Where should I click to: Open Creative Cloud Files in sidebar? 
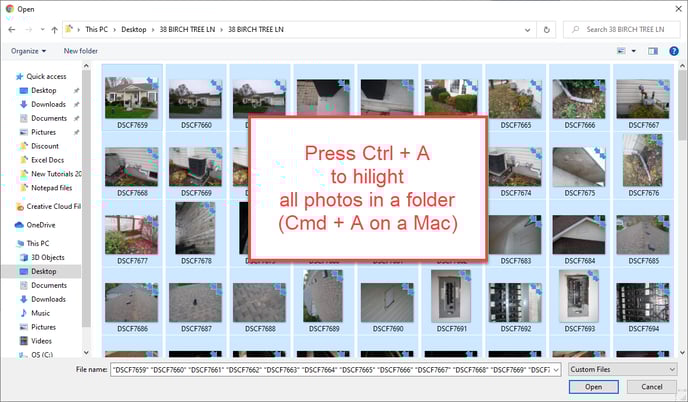(x=50, y=206)
